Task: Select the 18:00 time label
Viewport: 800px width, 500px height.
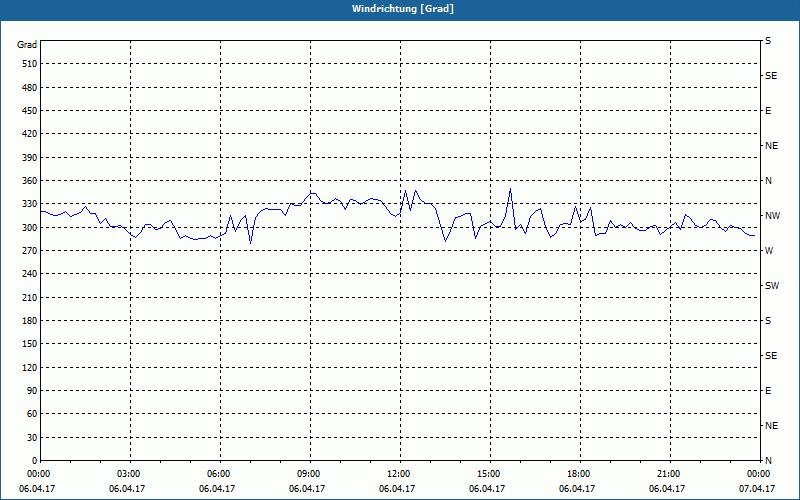Action: pyautogui.click(x=578, y=474)
